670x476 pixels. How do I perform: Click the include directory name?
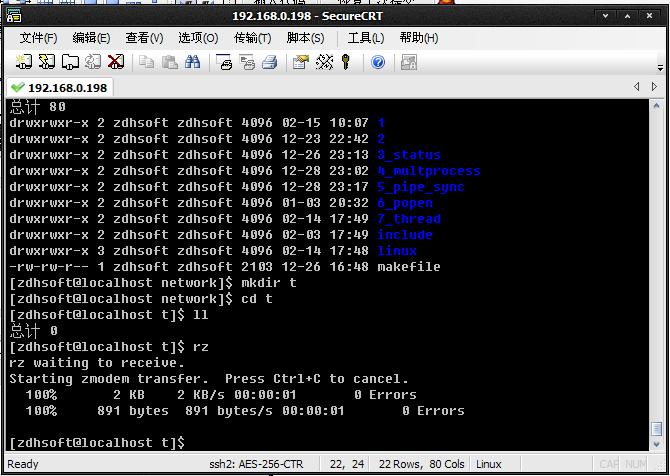(405, 235)
